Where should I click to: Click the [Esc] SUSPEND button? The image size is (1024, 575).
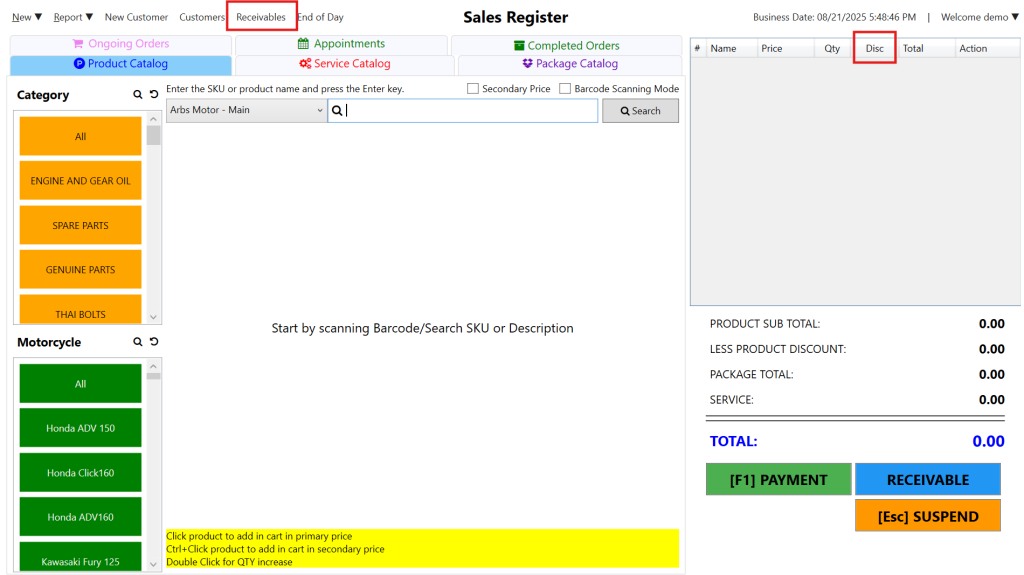927,516
